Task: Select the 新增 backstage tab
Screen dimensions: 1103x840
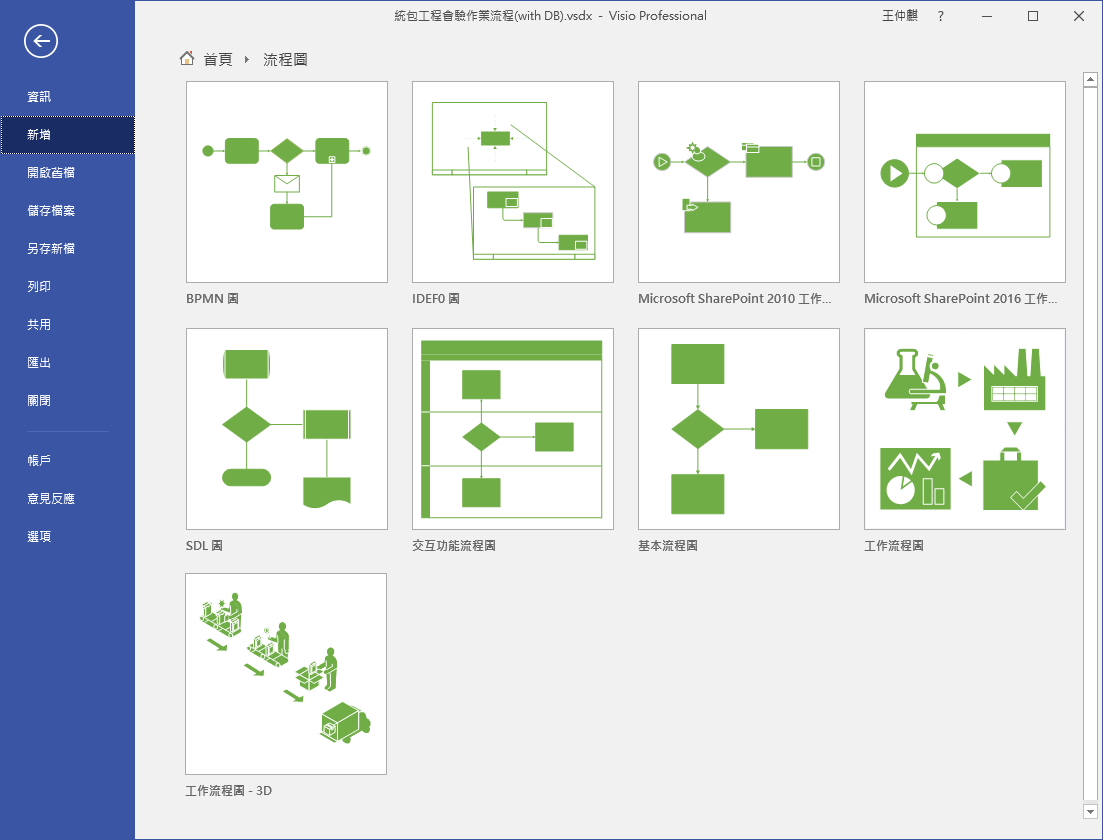Action: click(x=68, y=134)
